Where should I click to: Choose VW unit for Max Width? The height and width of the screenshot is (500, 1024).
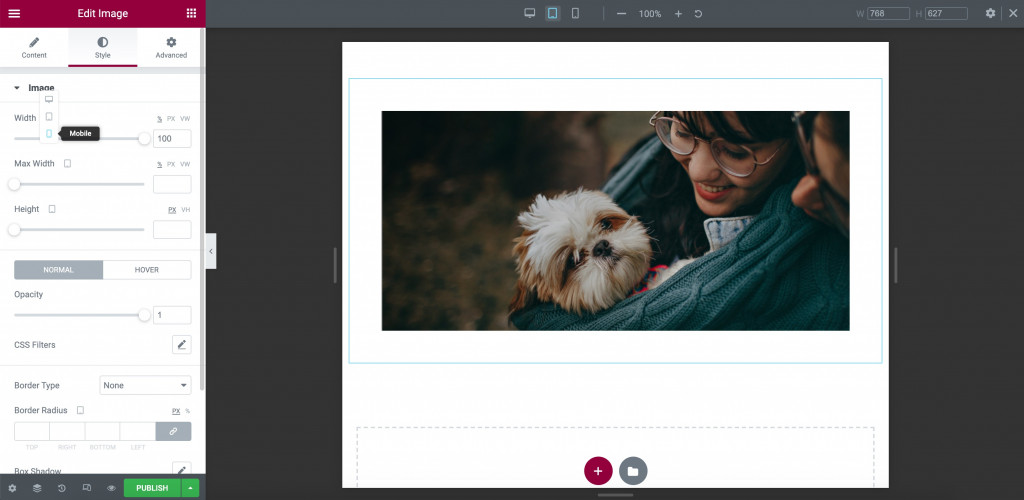click(x=185, y=164)
